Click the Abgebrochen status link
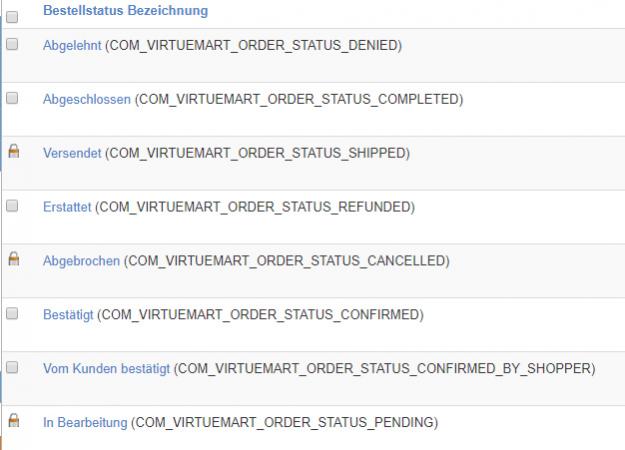625x450 pixels. coord(81,261)
